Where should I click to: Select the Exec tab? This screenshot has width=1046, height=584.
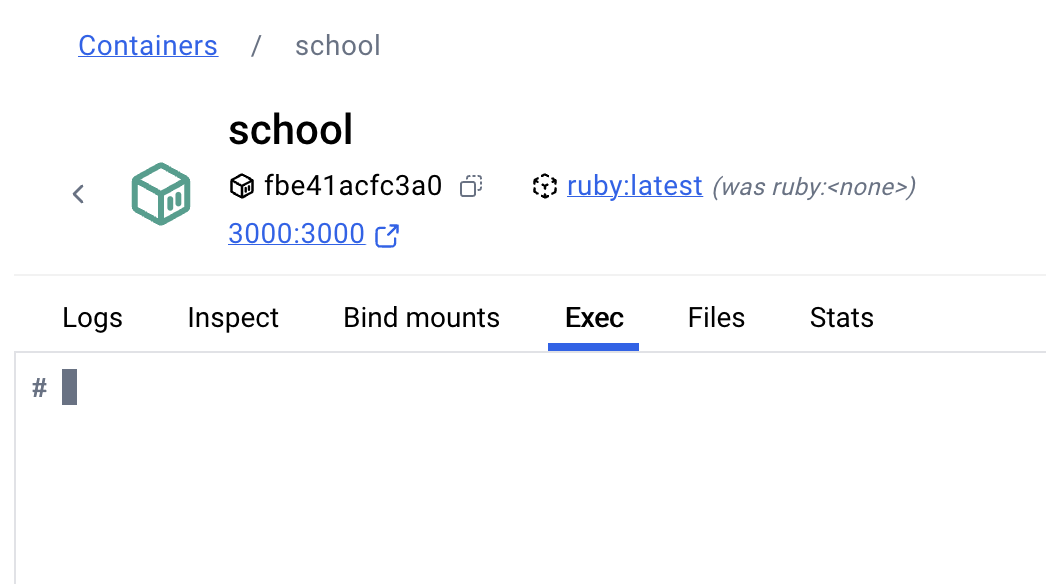click(594, 318)
